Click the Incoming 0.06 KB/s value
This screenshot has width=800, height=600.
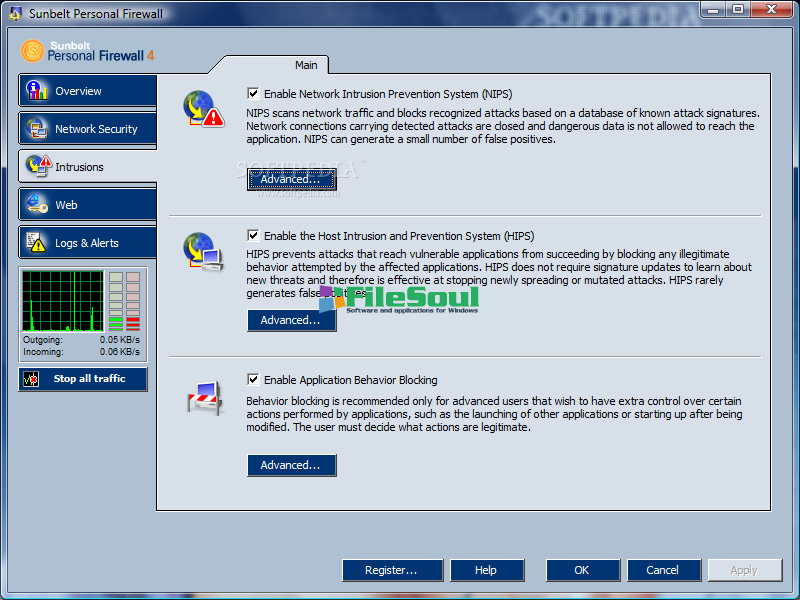pos(119,352)
